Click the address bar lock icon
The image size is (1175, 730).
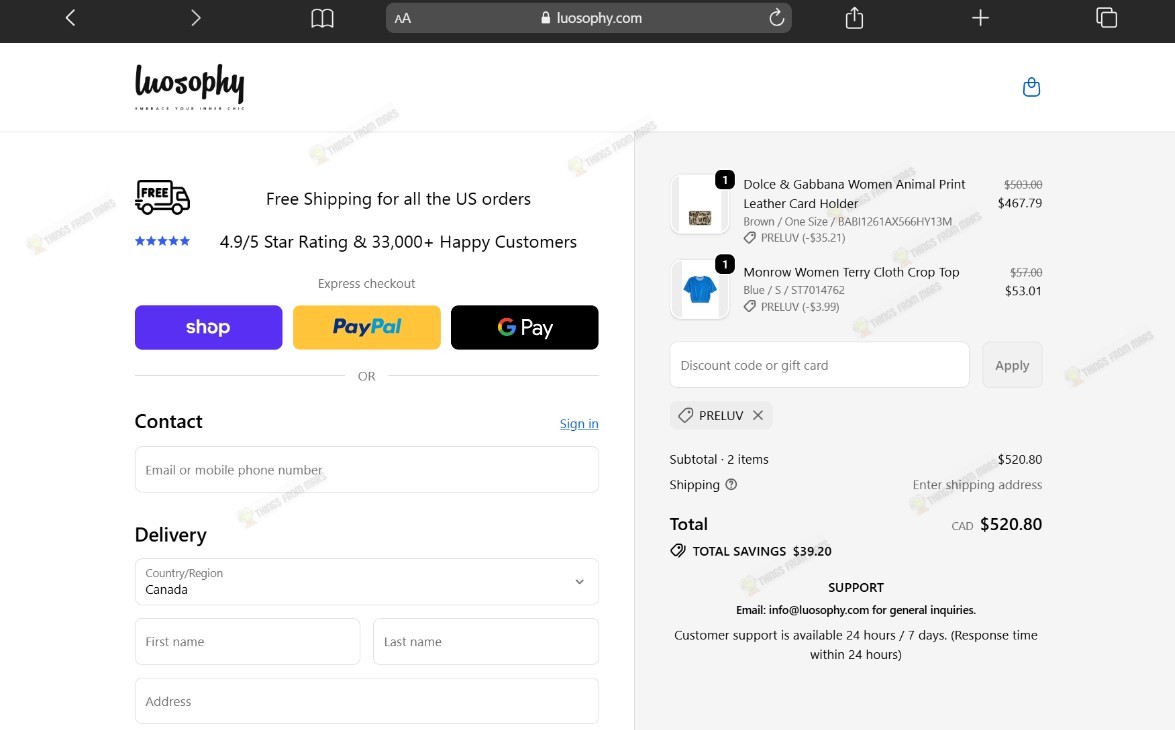(546, 18)
